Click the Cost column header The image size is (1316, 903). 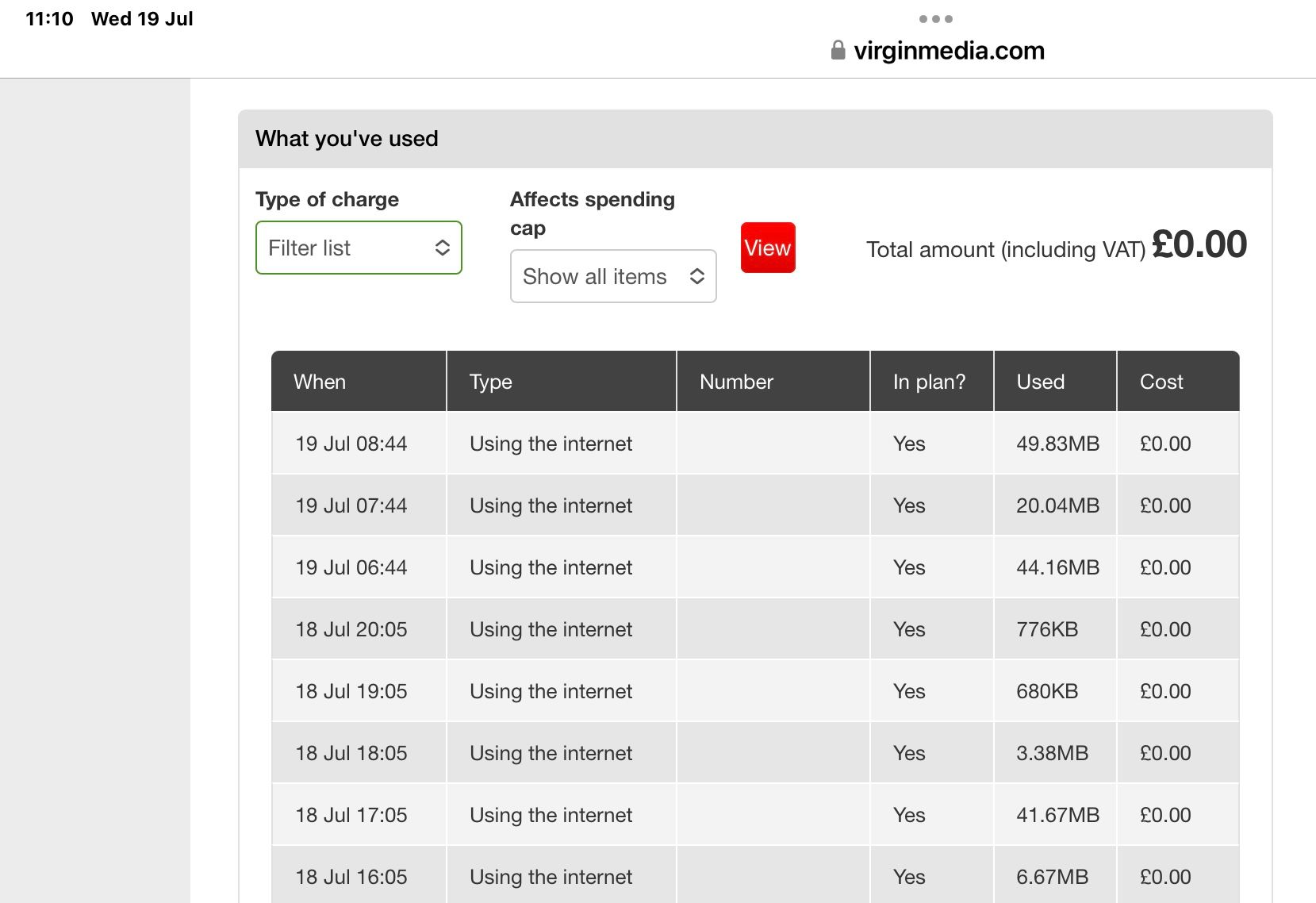tap(1161, 382)
